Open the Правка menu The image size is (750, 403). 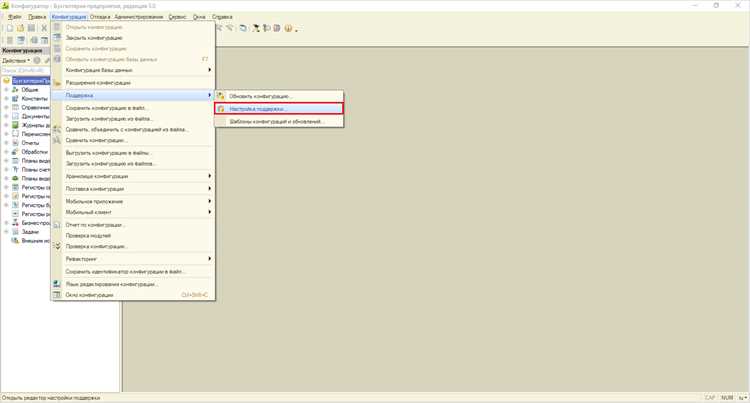(x=37, y=17)
